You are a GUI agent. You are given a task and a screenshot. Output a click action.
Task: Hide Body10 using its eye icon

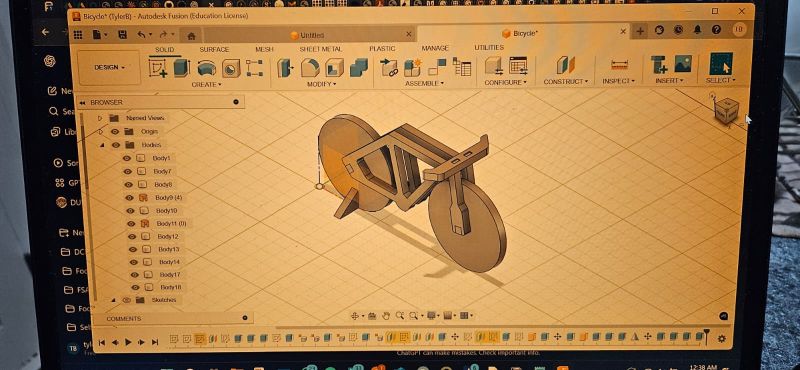point(130,211)
